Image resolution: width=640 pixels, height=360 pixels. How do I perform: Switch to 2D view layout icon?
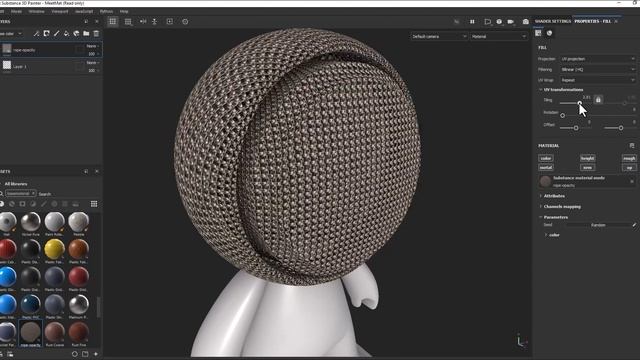click(x=128, y=22)
